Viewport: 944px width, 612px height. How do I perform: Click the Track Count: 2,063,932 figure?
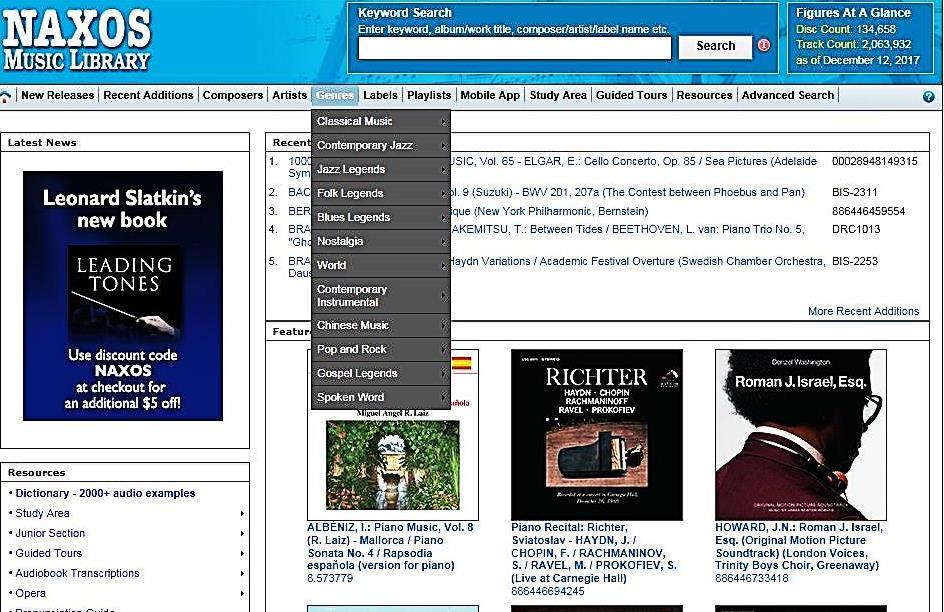click(x=854, y=44)
